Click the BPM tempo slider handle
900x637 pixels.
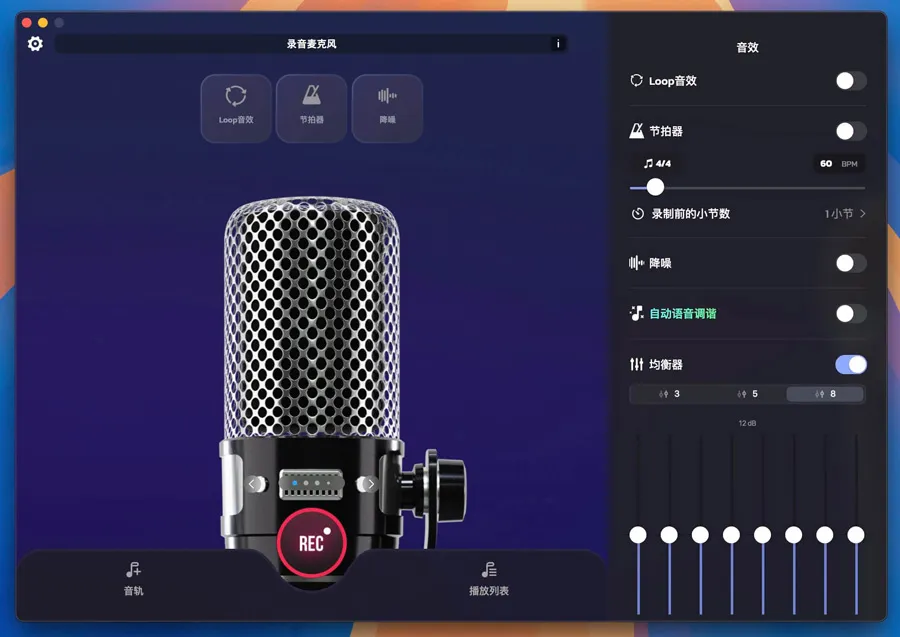click(x=655, y=187)
